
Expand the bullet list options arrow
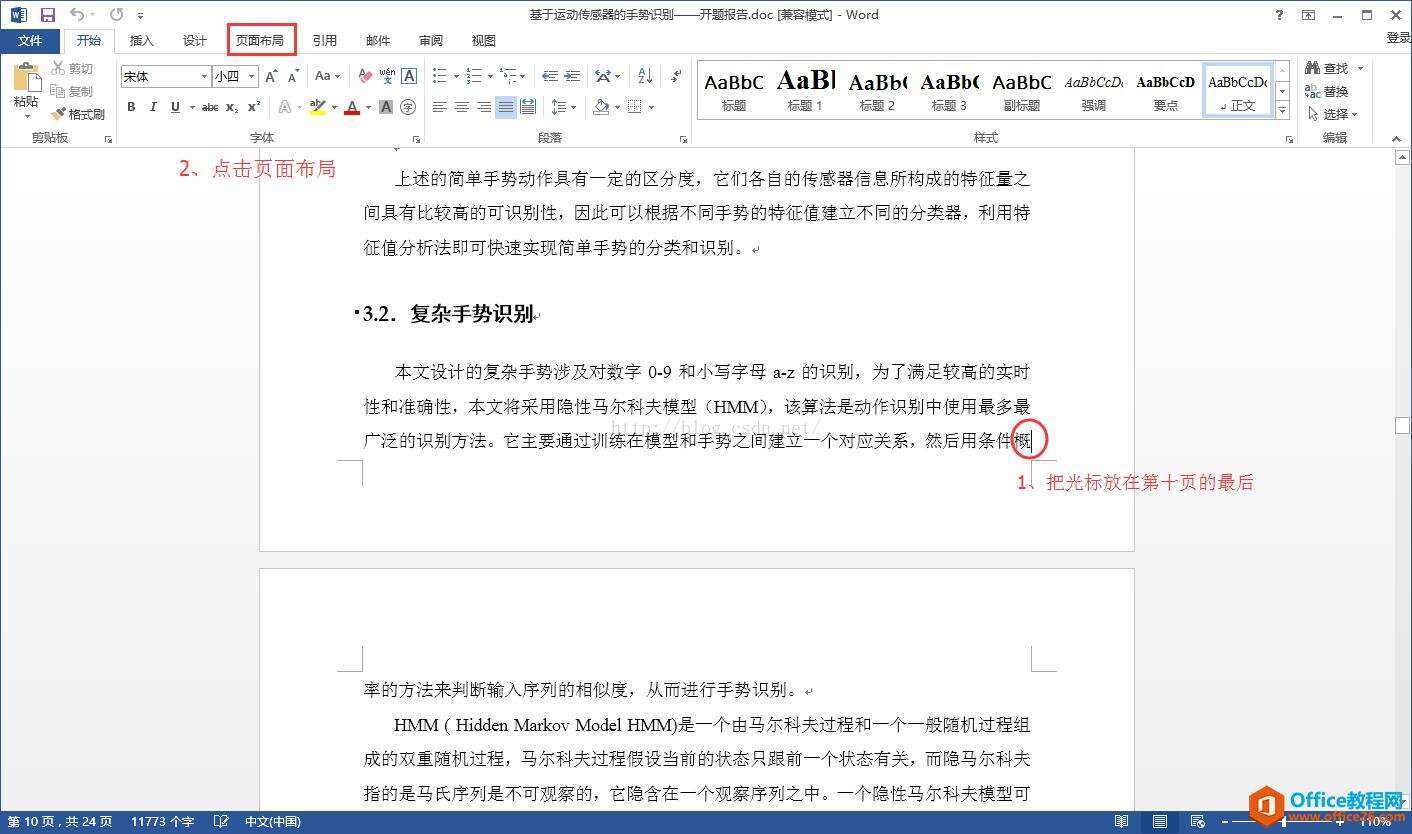[456, 76]
